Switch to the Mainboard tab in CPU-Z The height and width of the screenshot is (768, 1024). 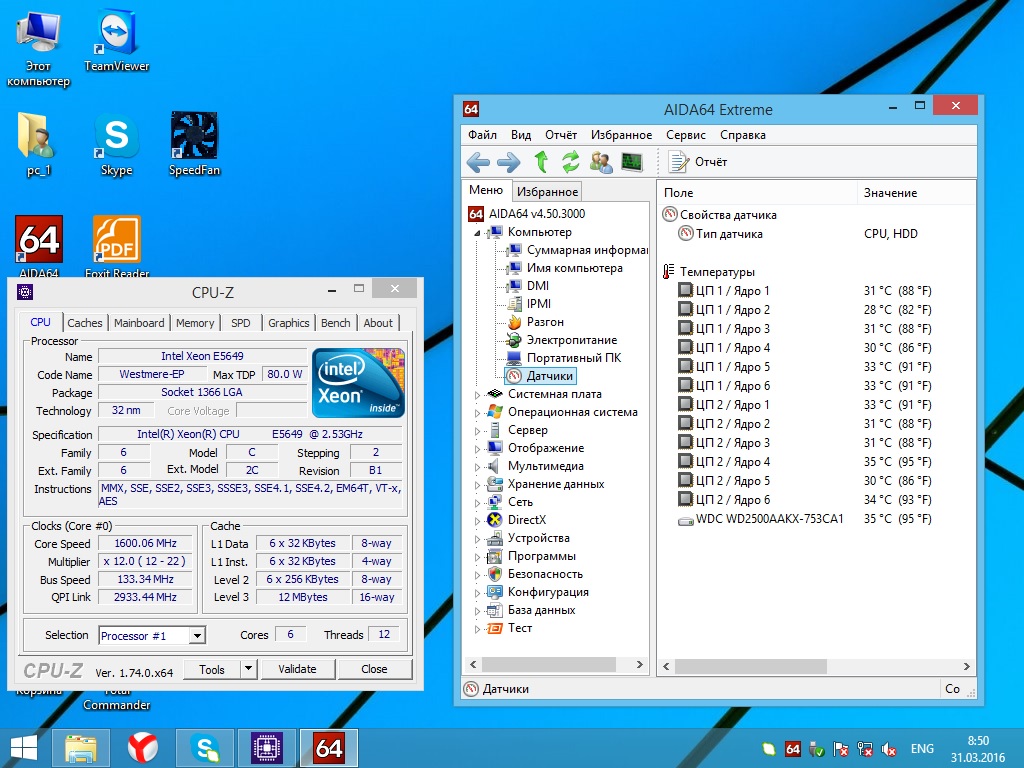coord(139,323)
